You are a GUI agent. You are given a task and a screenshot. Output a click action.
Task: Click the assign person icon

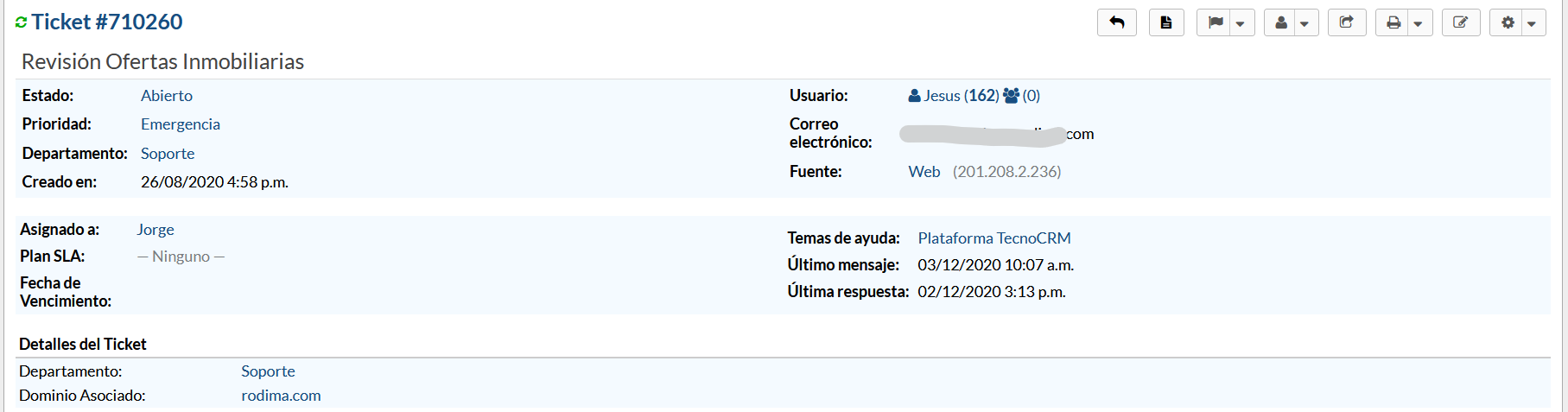pyautogui.click(x=1281, y=22)
